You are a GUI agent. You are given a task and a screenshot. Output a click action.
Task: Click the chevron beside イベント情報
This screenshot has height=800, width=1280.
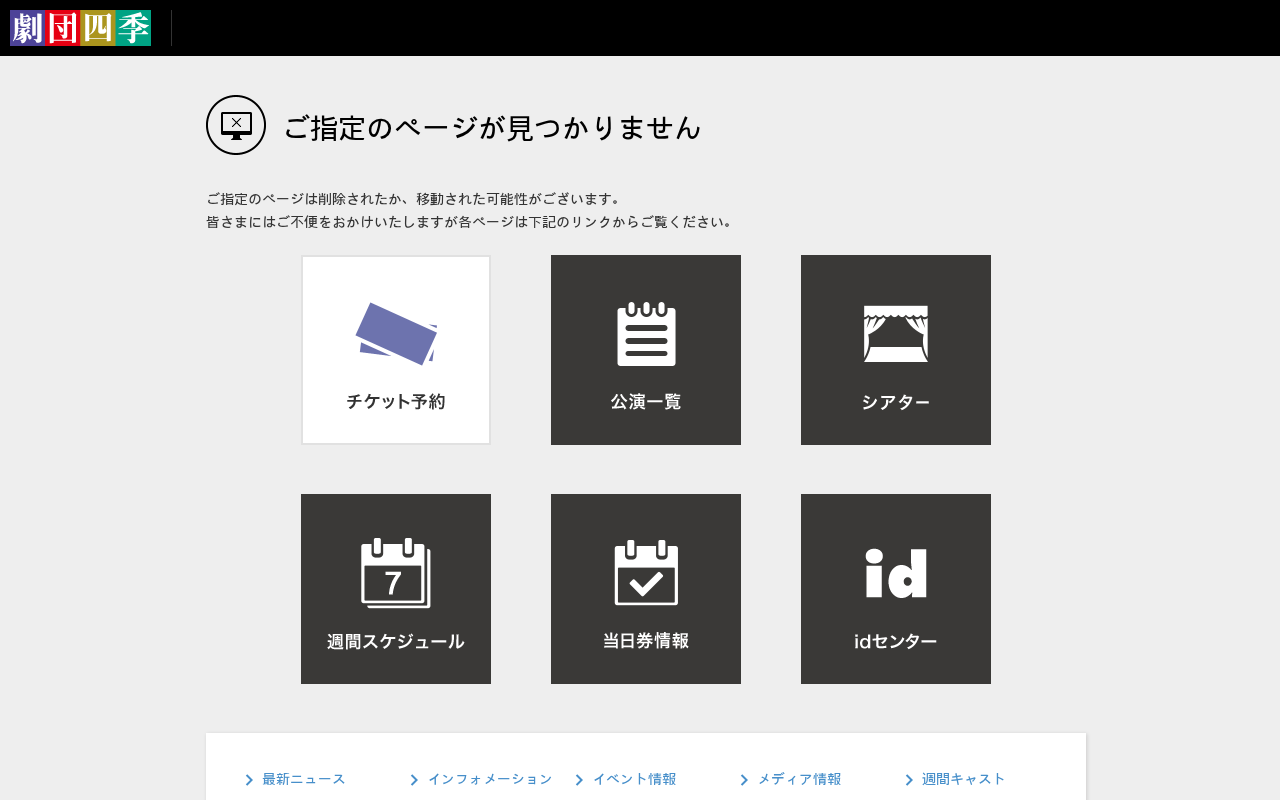[579, 780]
